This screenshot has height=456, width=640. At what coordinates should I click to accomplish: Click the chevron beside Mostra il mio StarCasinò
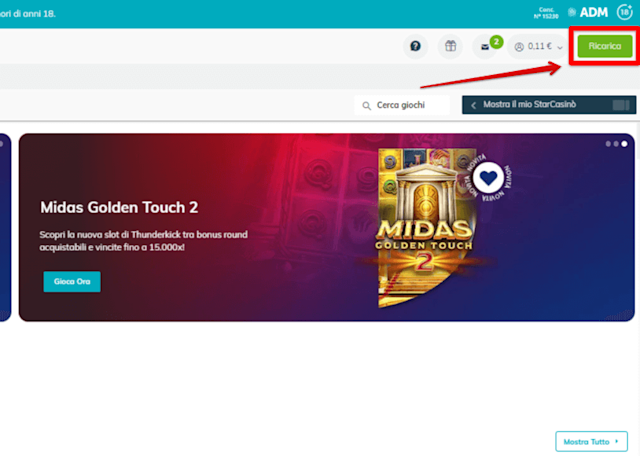point(473,105)
